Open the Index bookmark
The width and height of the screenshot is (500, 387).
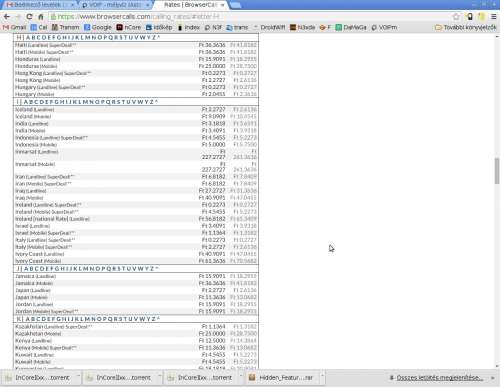[x=188, y=27]
